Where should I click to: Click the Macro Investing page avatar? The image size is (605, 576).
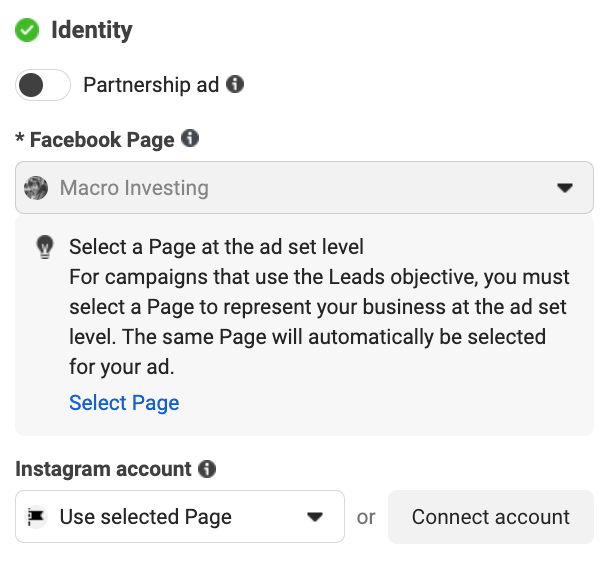tap(37, 187)
